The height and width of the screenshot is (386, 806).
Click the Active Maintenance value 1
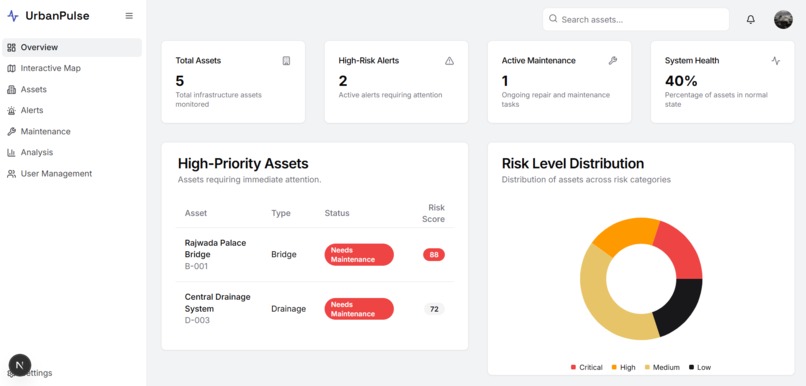coord(505,81)
